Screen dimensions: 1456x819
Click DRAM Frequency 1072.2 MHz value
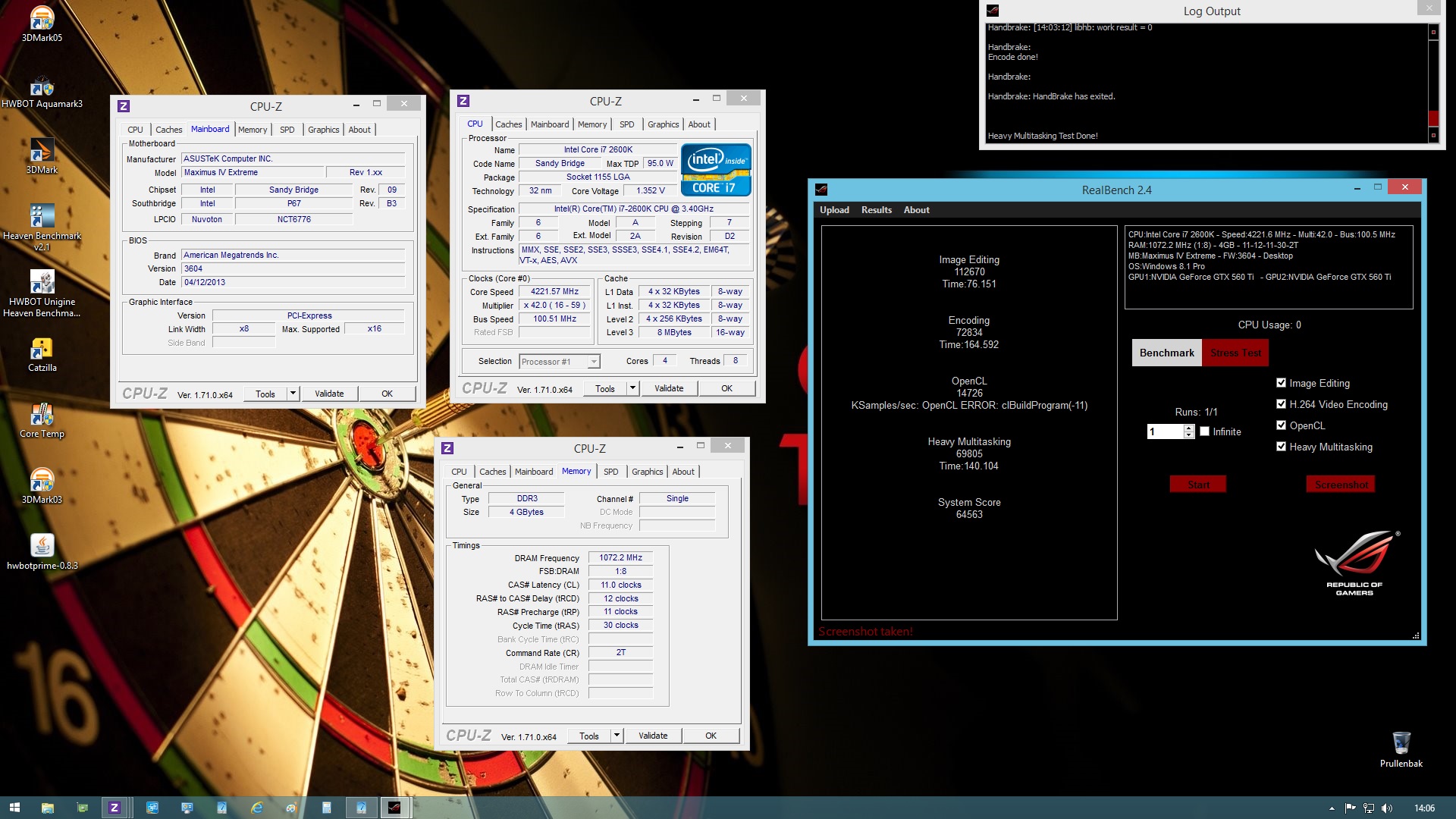[x=620, y=557]
